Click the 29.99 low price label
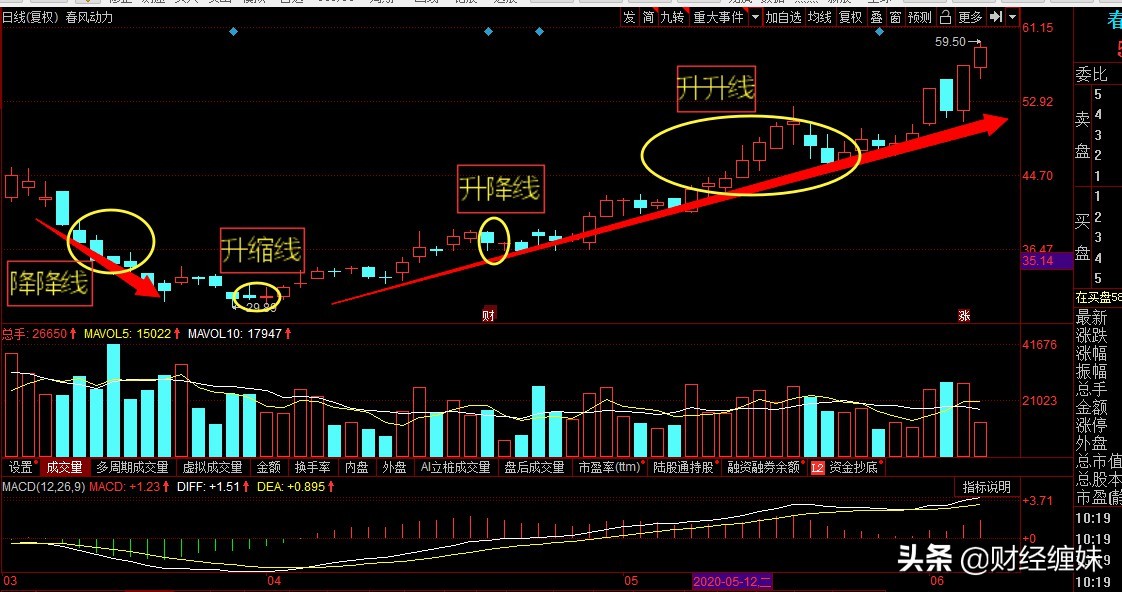The image size is (1122, 592). click(x=260, y=306)
